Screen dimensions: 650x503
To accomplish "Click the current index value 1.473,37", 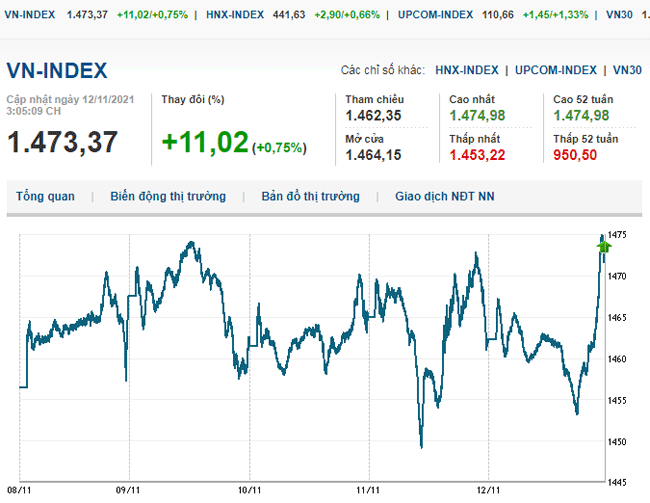I will [x=62, y=142].
